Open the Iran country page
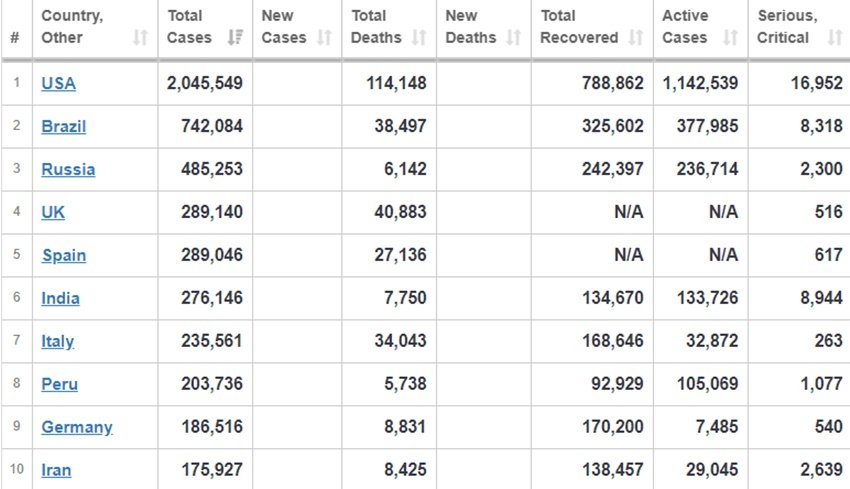The width and height of the screenshot is (850, 489). (56, 470)
